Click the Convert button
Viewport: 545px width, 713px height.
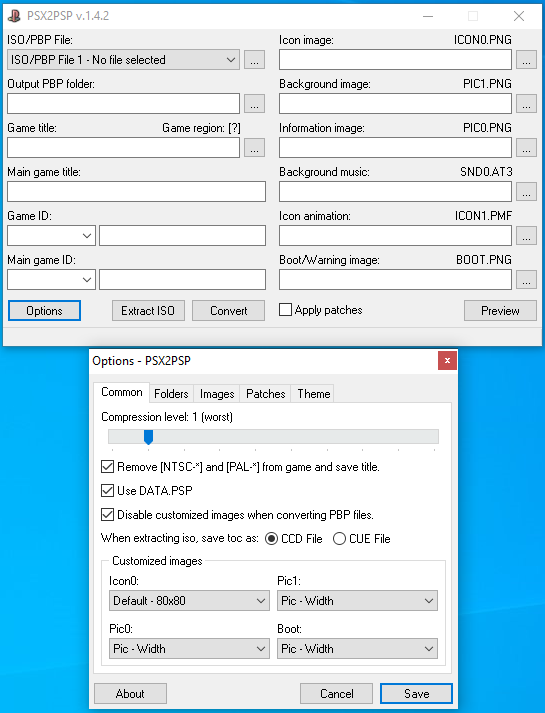(228, 311)
